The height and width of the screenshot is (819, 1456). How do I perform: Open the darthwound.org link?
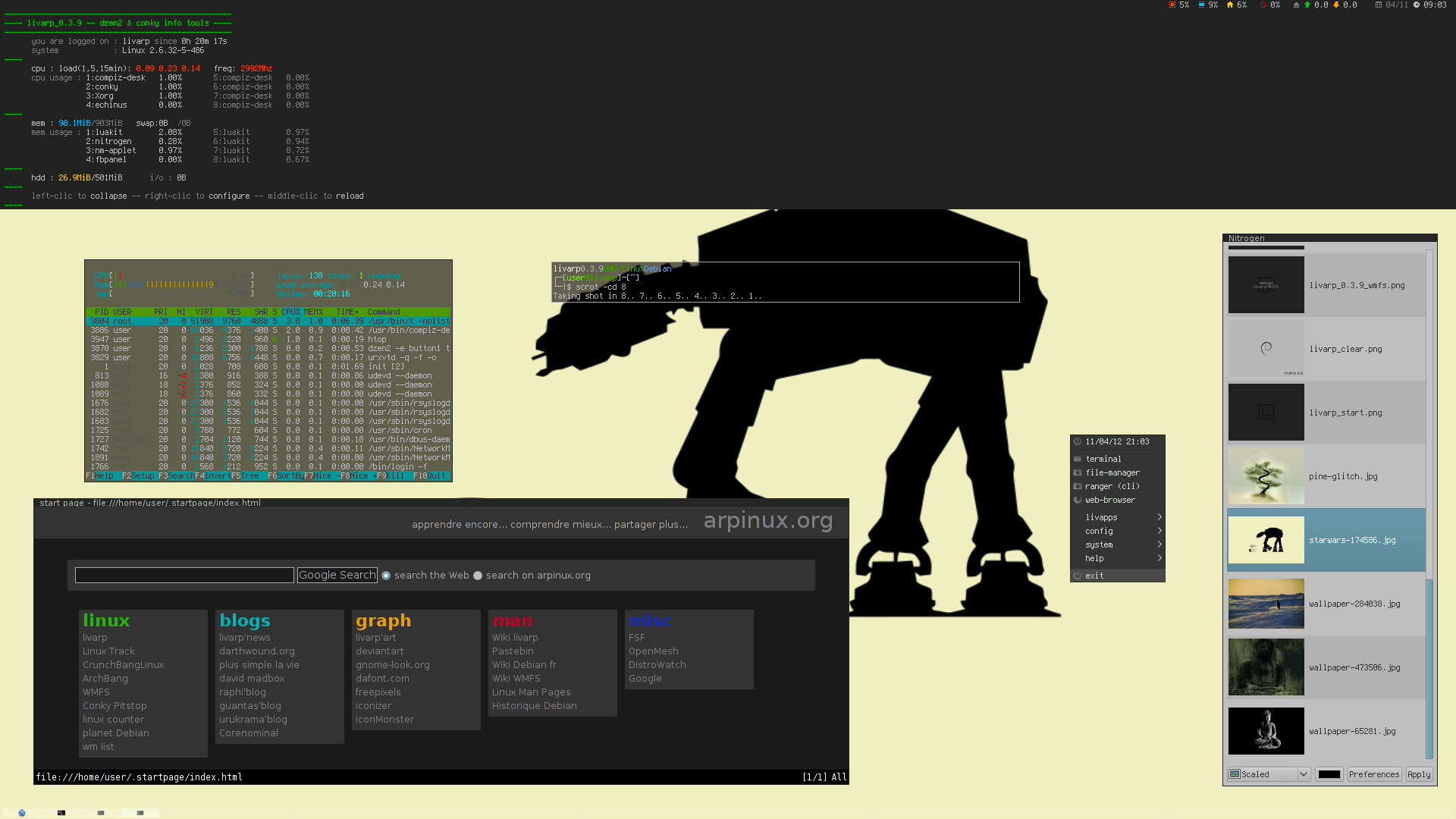256,651
